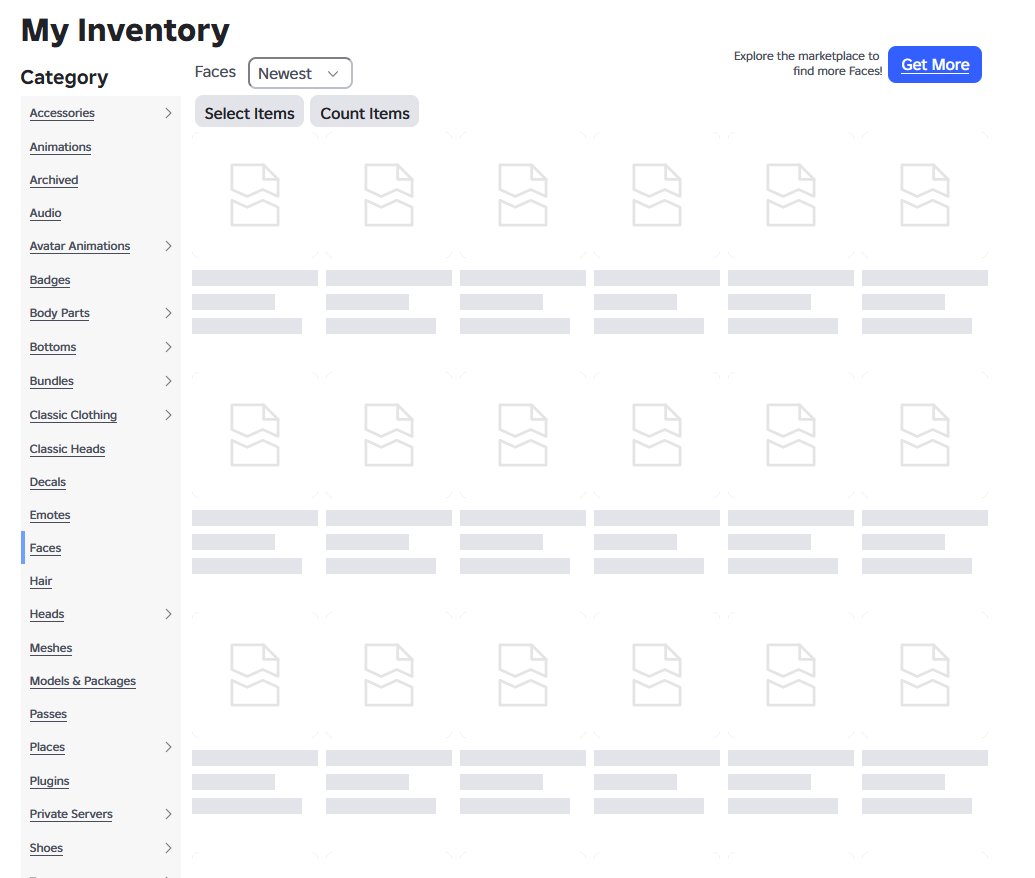
Task: Open the Private Servers category
Action: click(71, 814)
